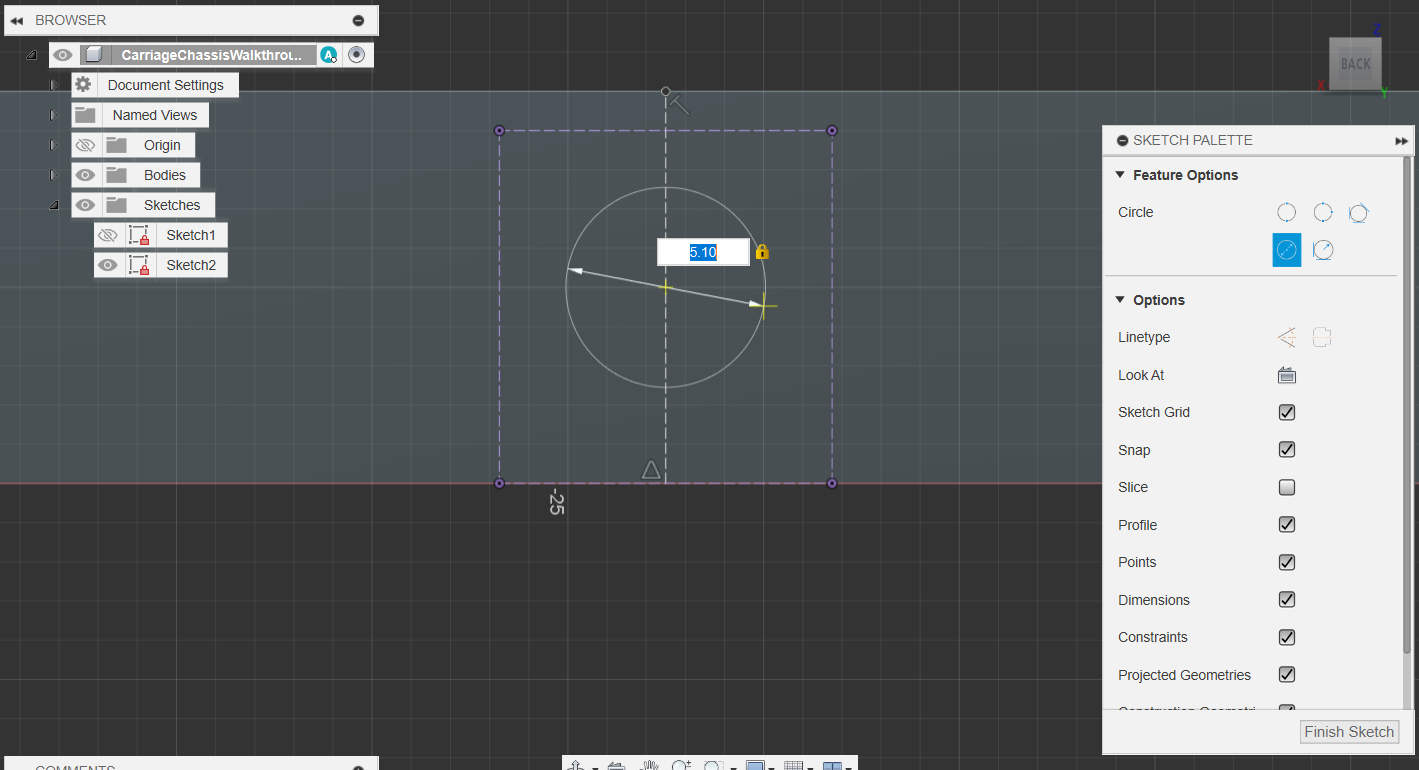Toggle the centerline Linetype icon
Image resolution: width=1419 pixels, height=770 pixels.
1322,337
